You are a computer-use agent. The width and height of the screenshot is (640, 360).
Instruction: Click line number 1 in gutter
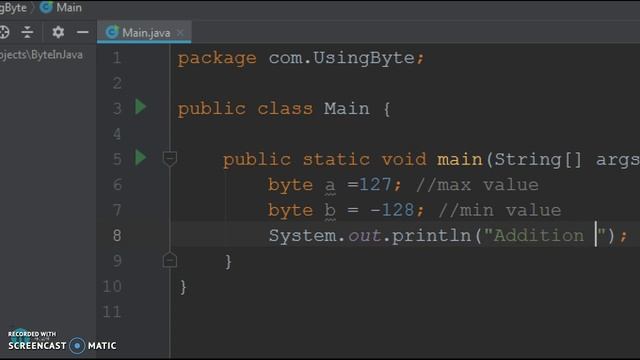click(117, 58)
